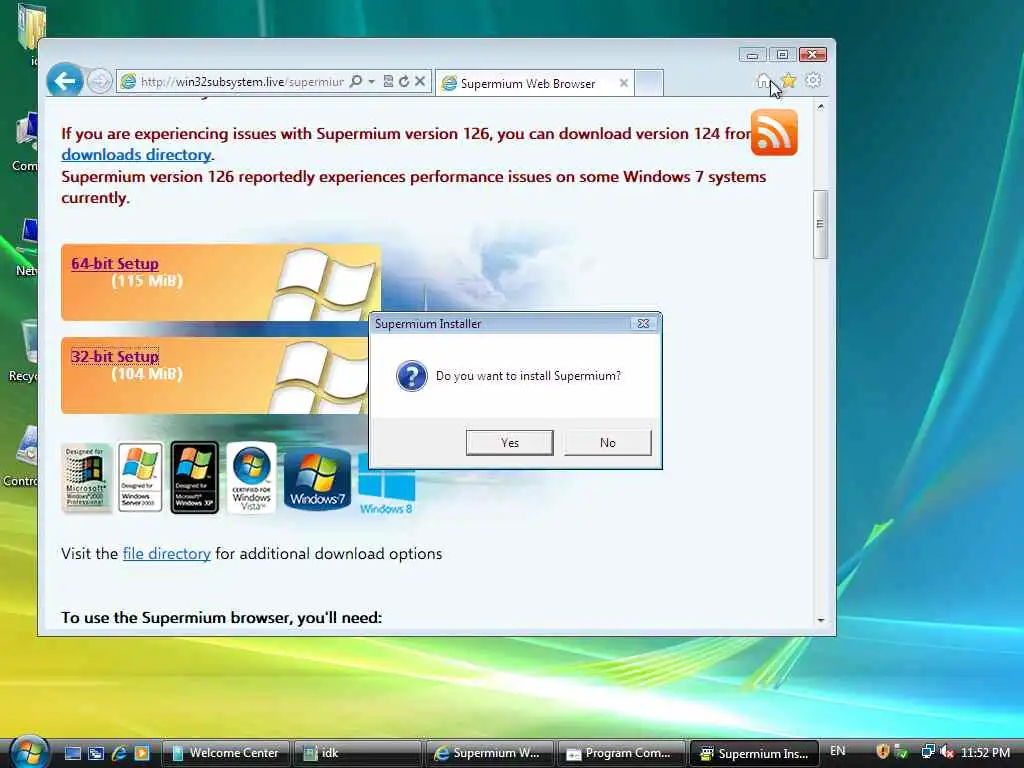Launch Windows Media Player from Quick Launch

click(142, 754)
